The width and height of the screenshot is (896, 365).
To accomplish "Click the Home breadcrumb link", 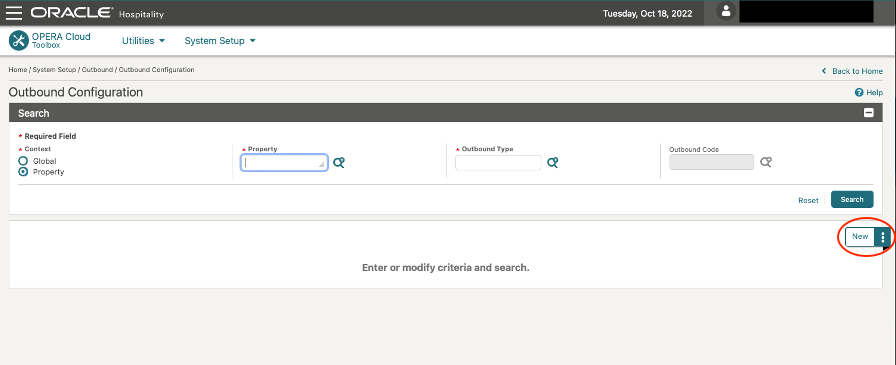I will point(18,70).
